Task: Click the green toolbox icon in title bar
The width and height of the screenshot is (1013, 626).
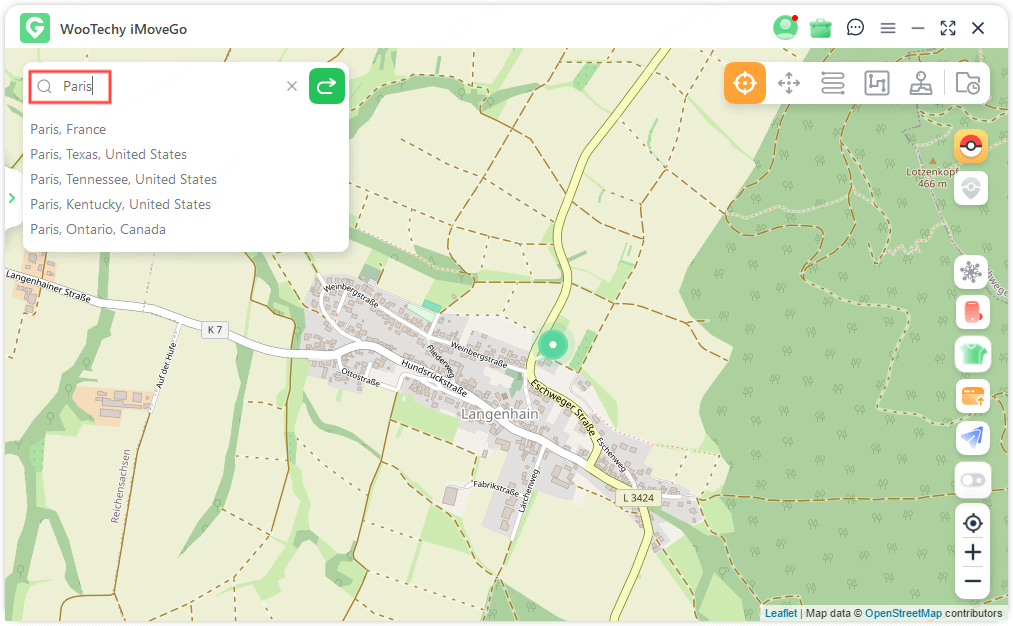Action: point(821,28)
